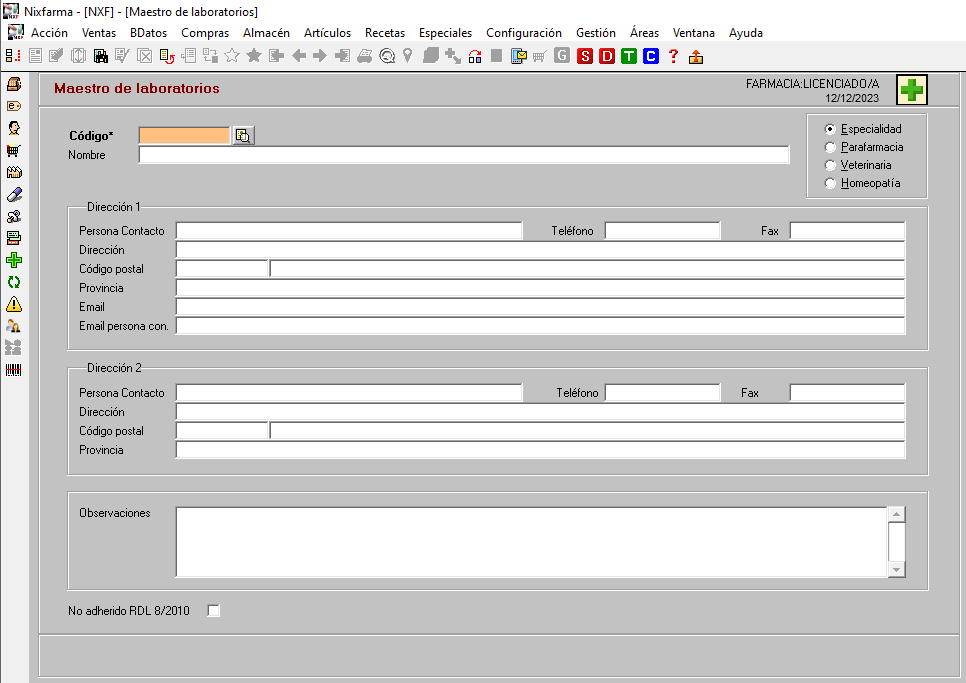This screenshot has height=683, width=966.
Task: Click the blue C toolbar button
Action: [651, 56]
